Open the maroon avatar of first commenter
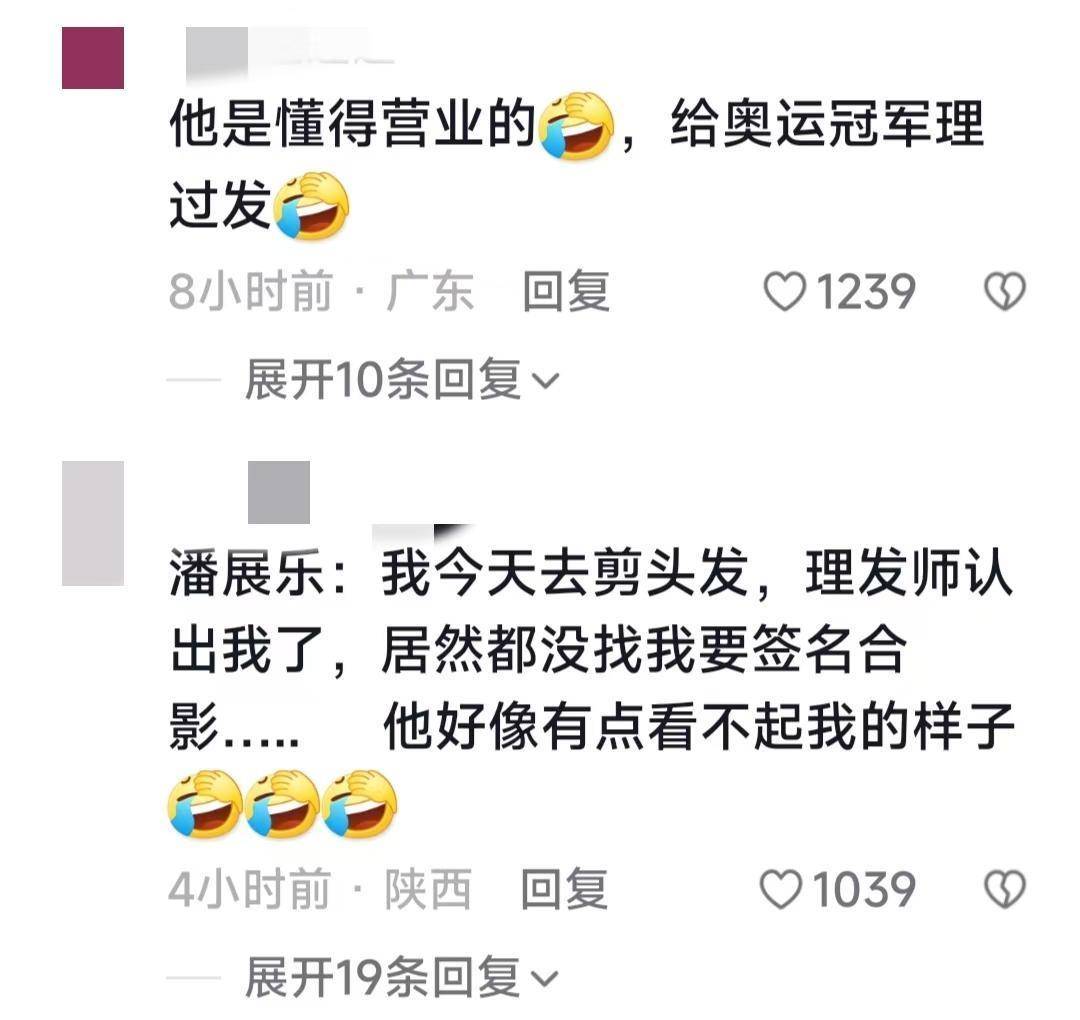This screenshot has height=1020, width=1080. (x=93, y=58)
